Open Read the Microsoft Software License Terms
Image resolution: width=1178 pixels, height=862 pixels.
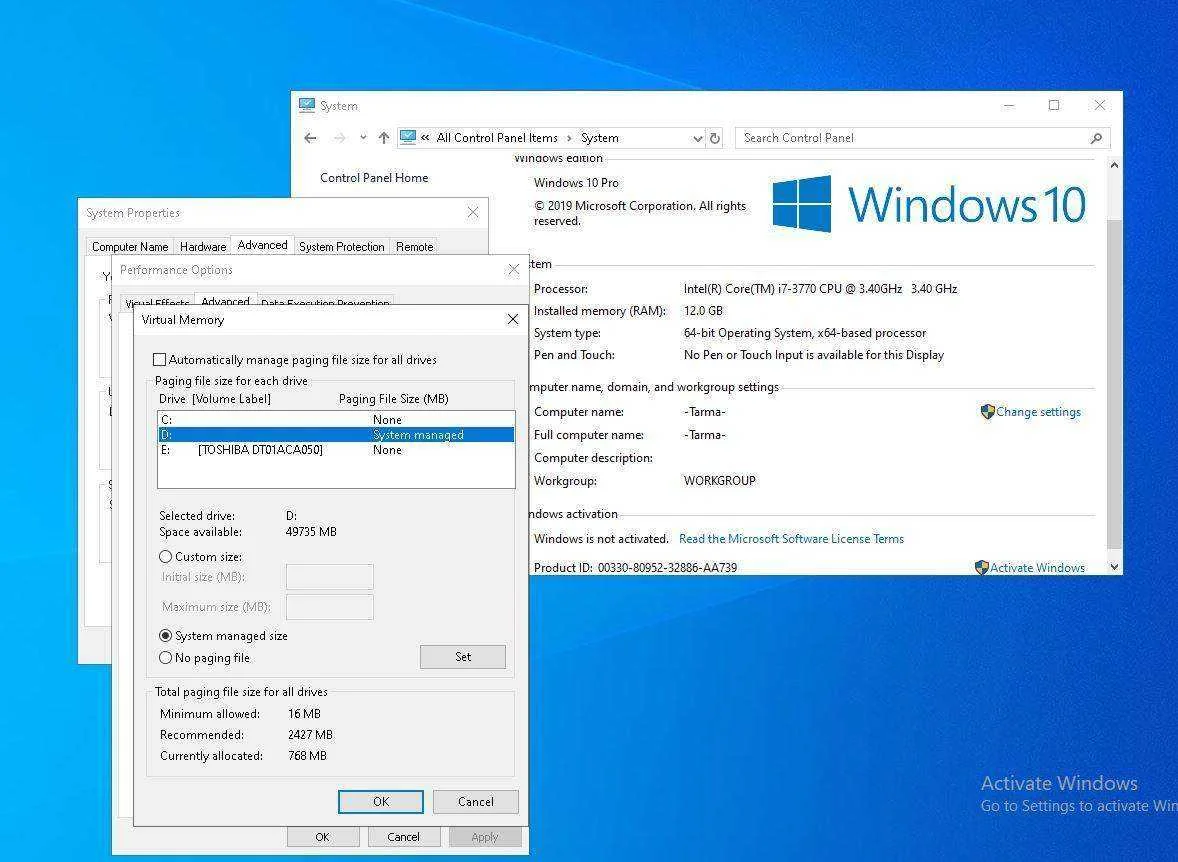[x=791, y=539]
